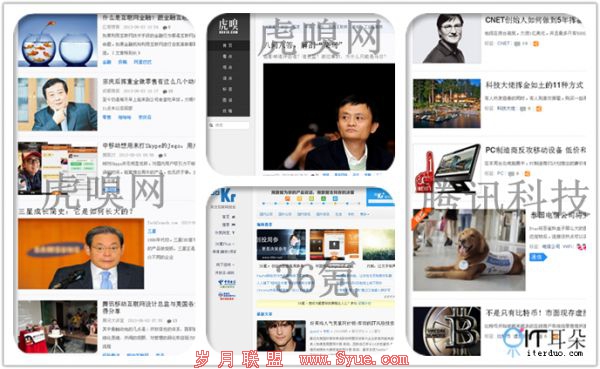The width and height of the screenshot is (600, 369).
Task: Click the yellow square icon in 36Kr header
Action: click(300, 199)
